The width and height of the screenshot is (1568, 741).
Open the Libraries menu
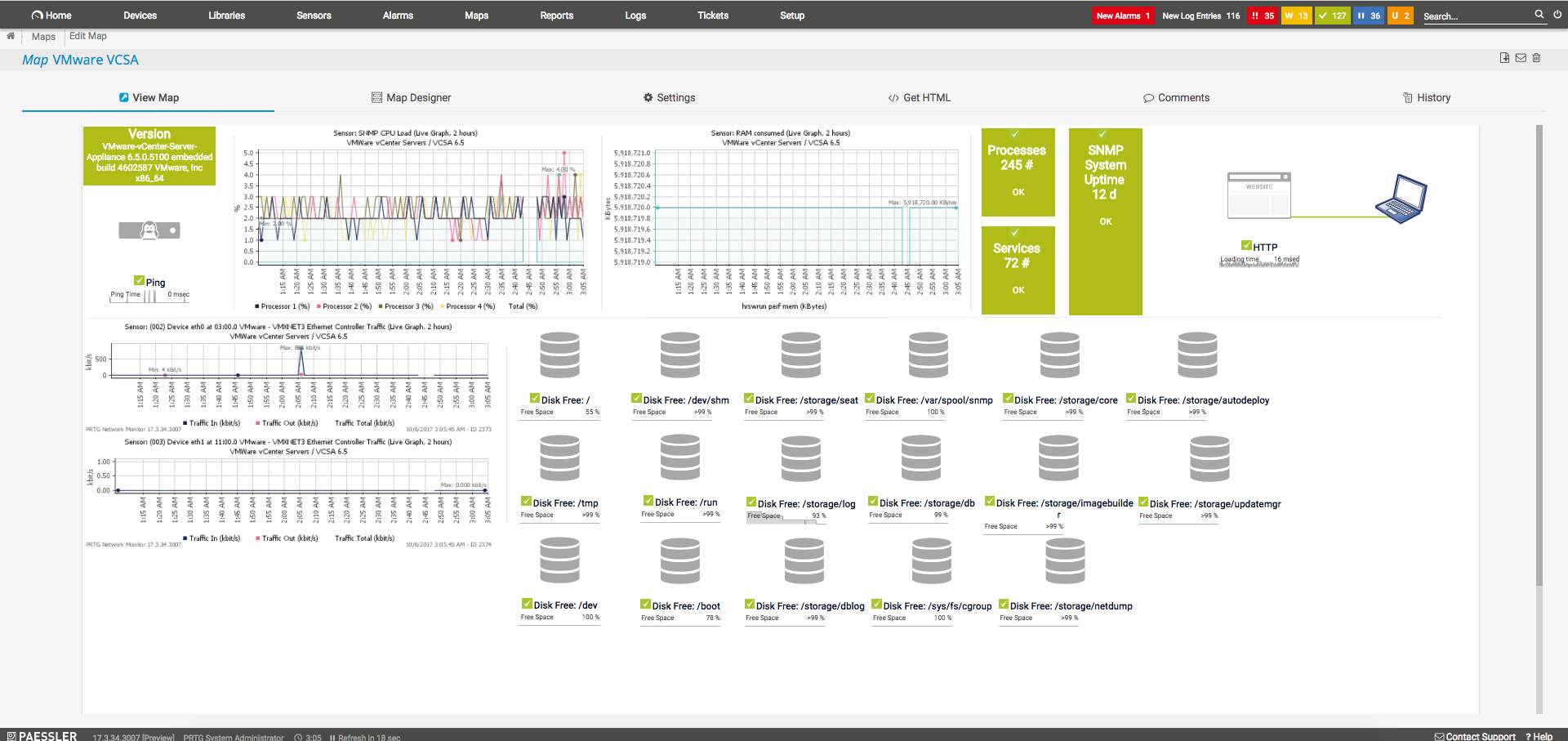pos(226,15)
